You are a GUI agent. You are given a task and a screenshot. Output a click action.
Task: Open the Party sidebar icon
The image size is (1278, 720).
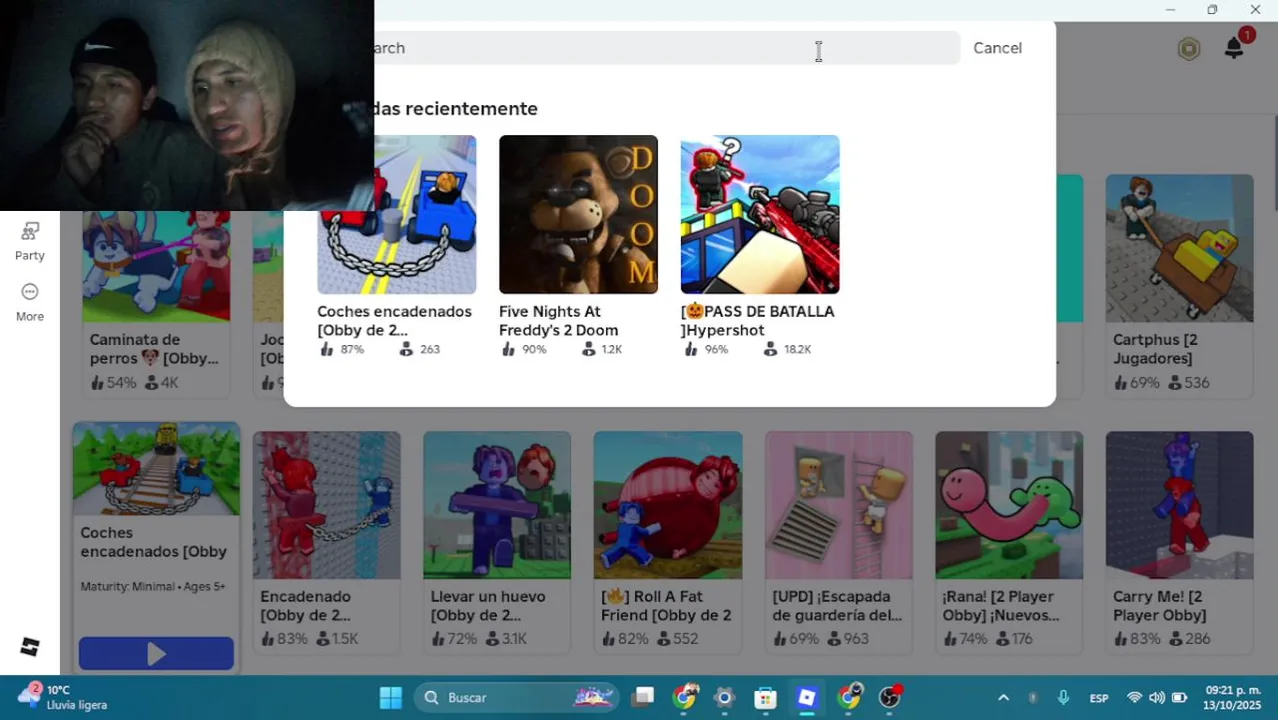point(30,241)
